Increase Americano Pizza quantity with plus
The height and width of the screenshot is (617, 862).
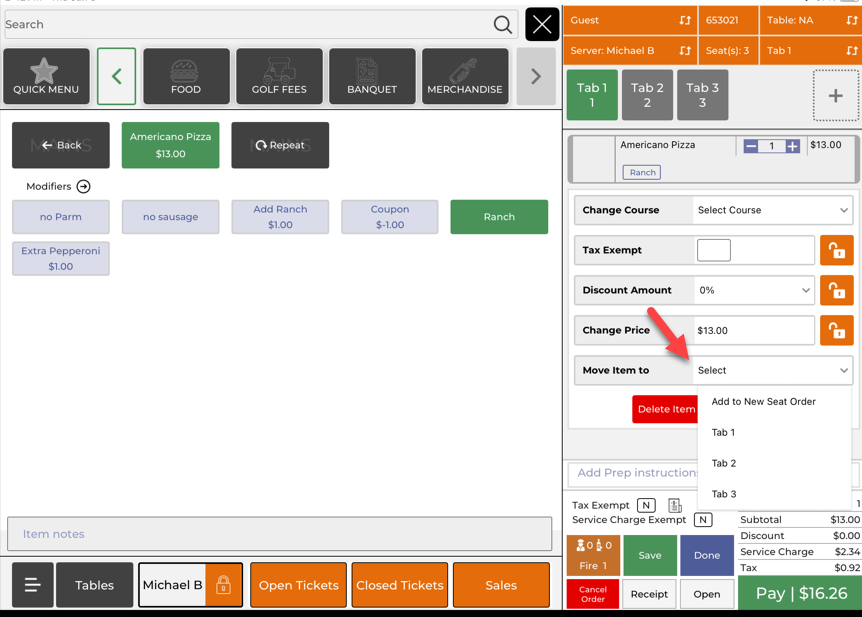792,146
